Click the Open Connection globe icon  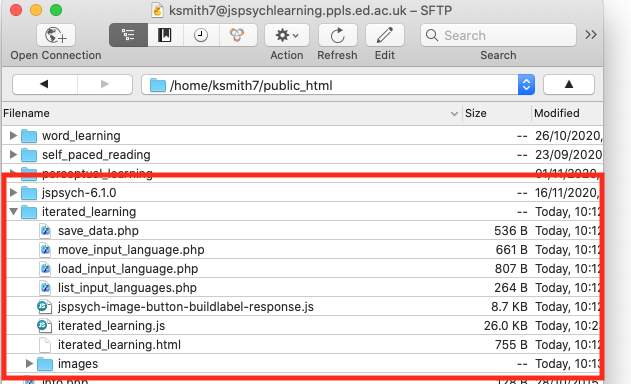[x=56, y=35]
